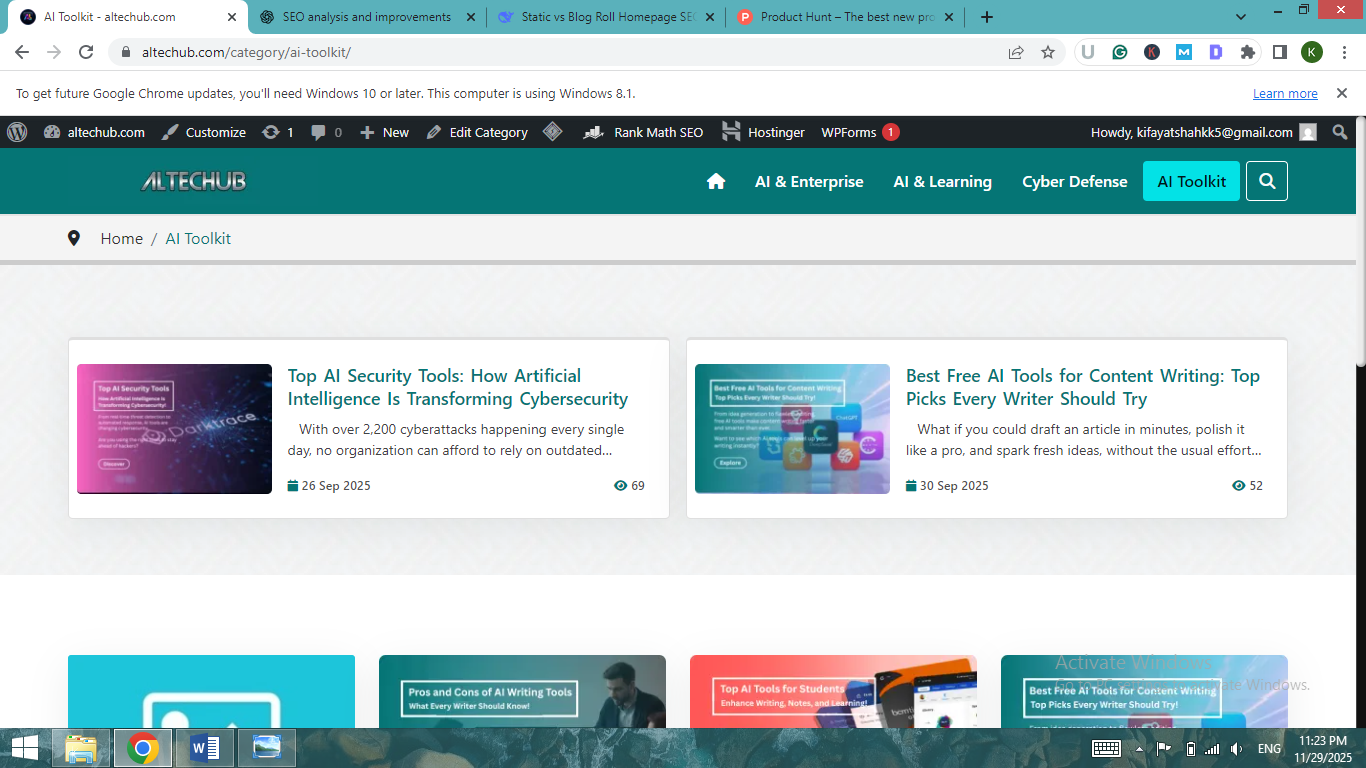This screenshot has width=1366, height=768.
Task: Open the WordPress logo menu in admin bar
Action: pyautogui.click(x=17, y=132)
